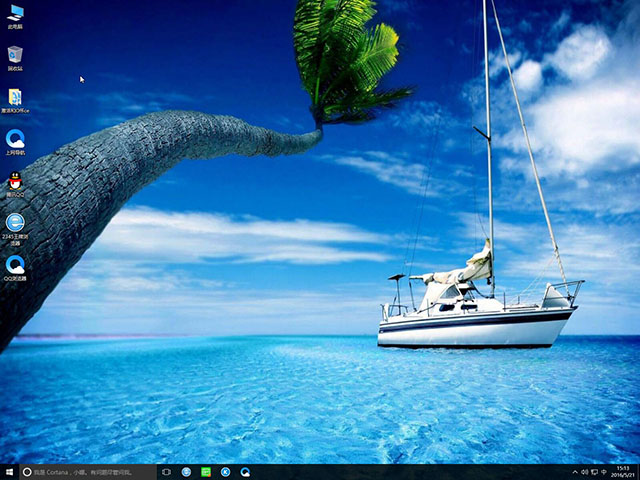Expand the hidden system tray icons
Image resolution: width=640 pixels, height=480 pixels.
575,472
